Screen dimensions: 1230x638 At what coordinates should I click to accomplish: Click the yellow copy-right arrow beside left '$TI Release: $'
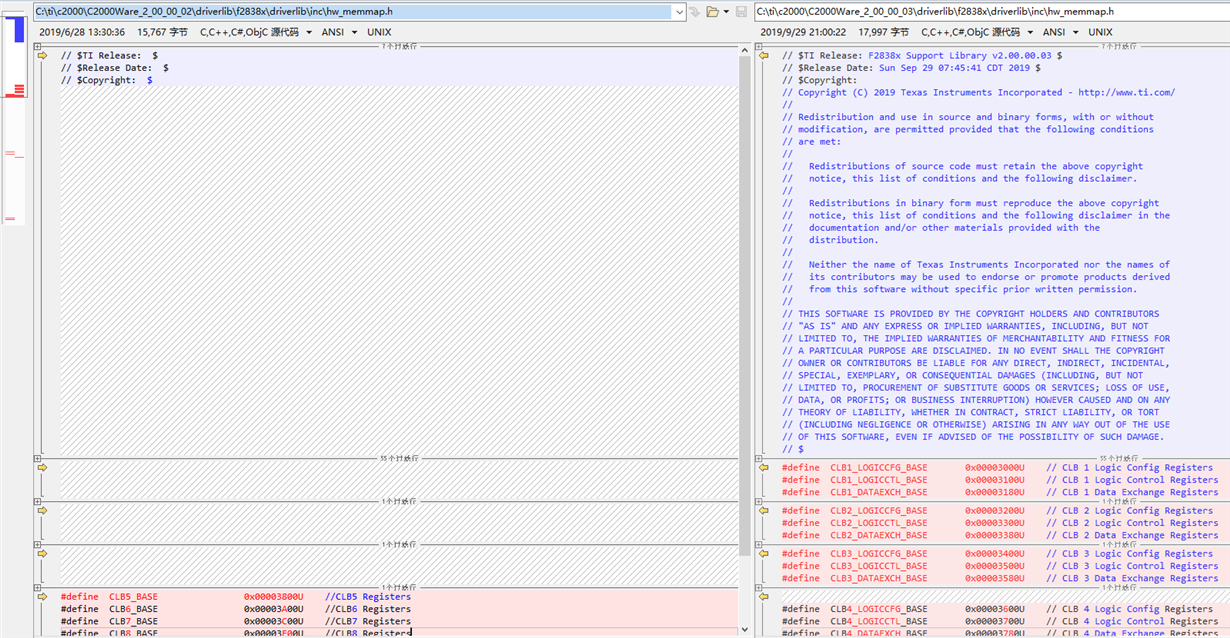(x=42, y=56)
